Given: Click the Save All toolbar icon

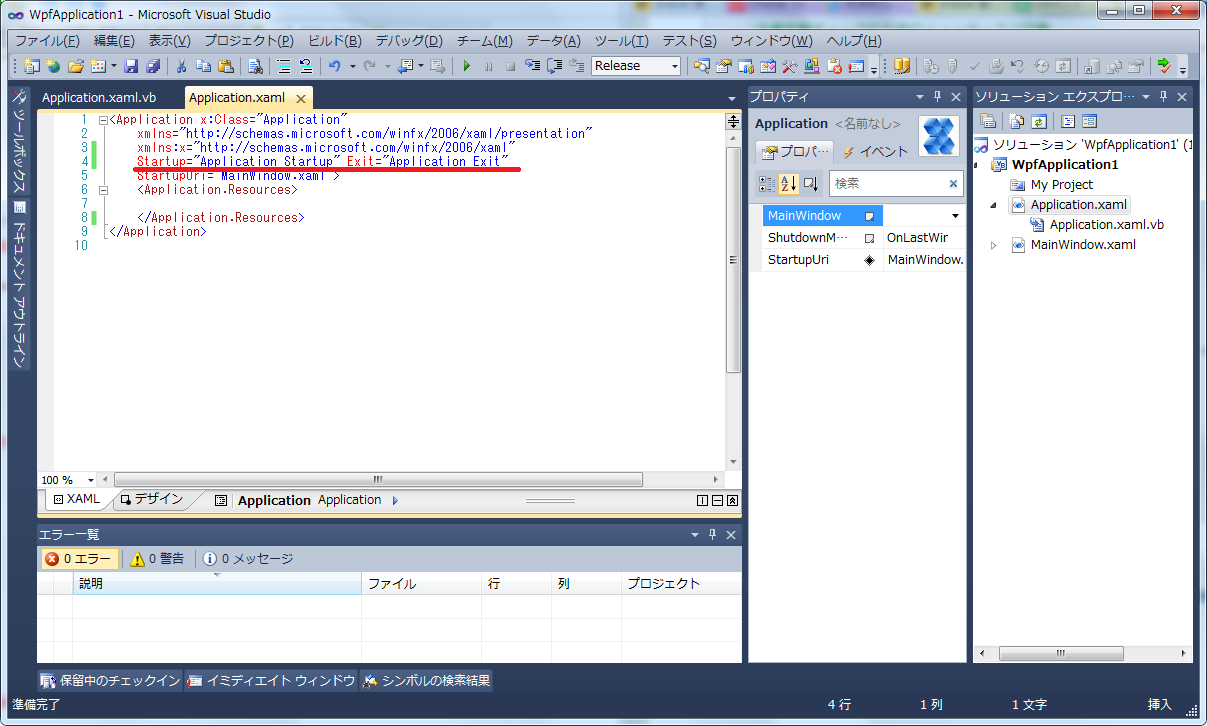Looking at the screenshot, I should pos(153,66).
